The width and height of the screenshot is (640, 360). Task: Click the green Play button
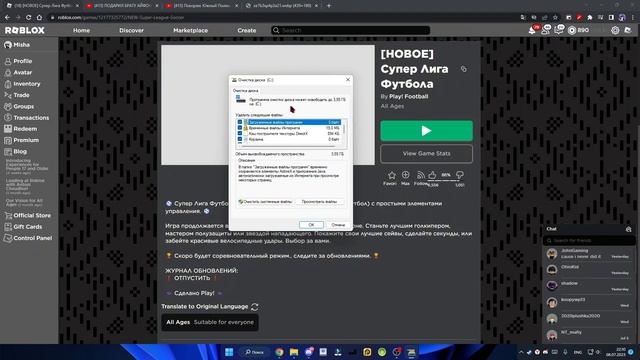427,131
